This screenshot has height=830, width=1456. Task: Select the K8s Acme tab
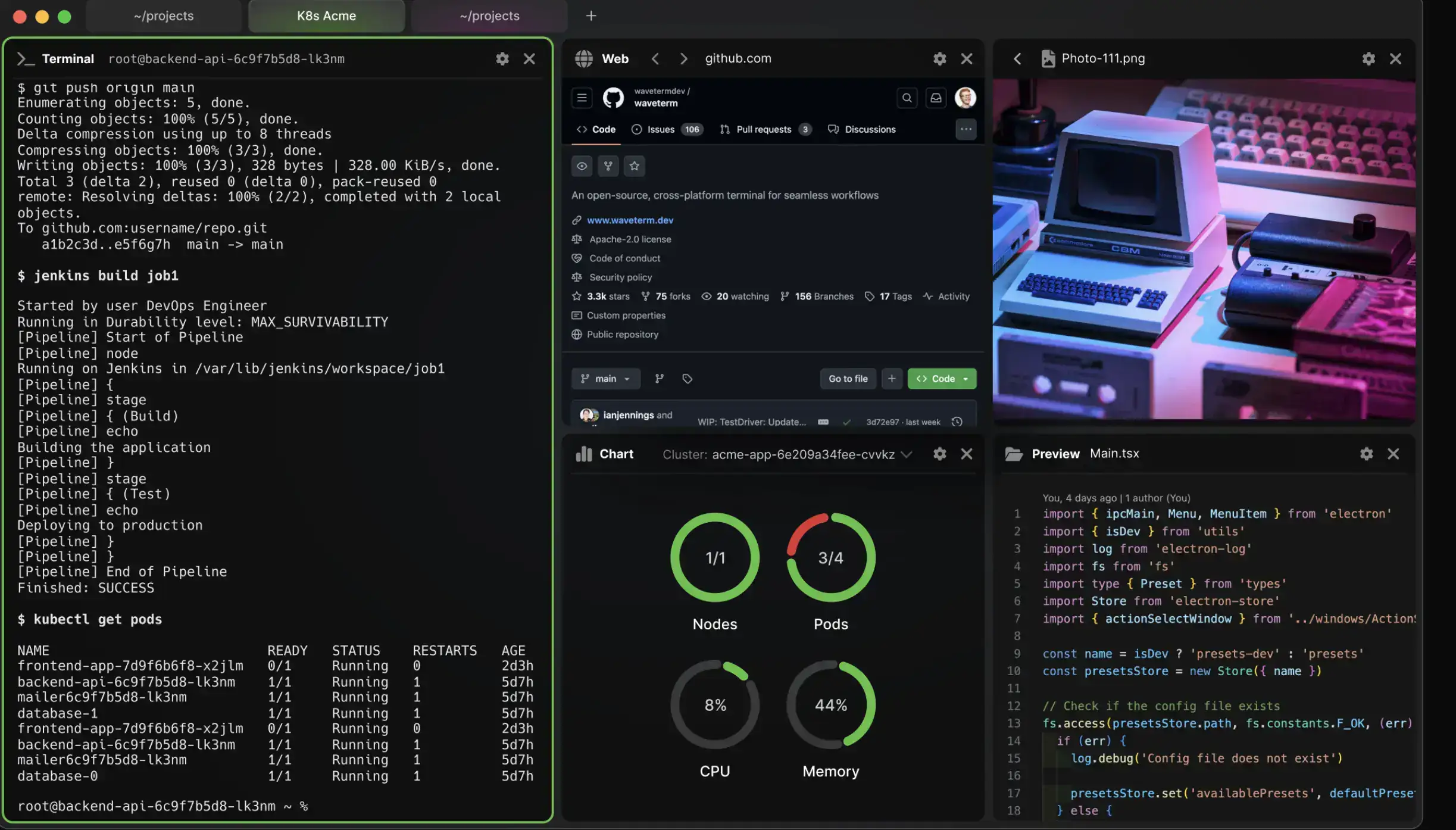[x=326, y=16]
